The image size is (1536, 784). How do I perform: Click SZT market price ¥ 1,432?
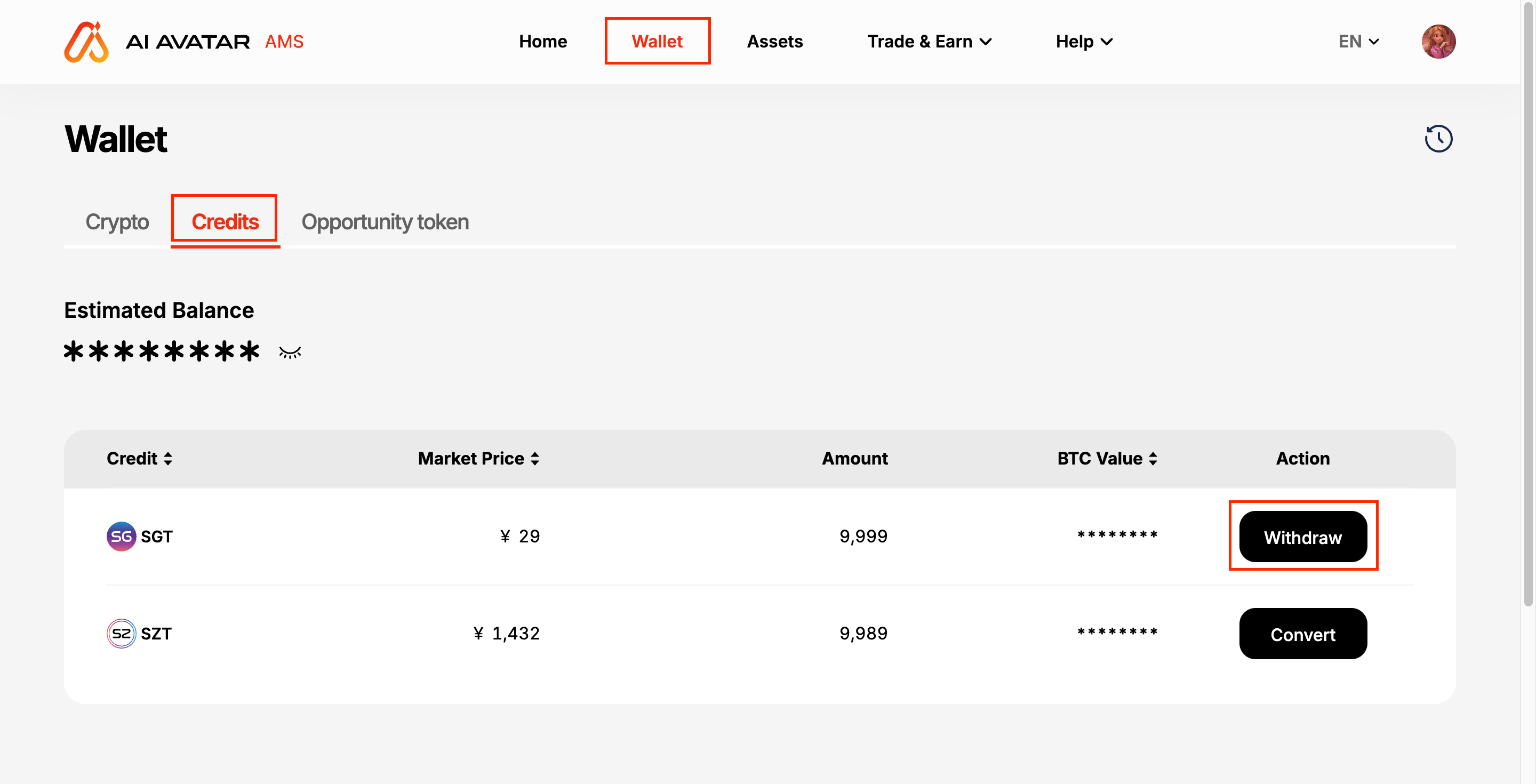pyautogui.click(x=506, y=634)
